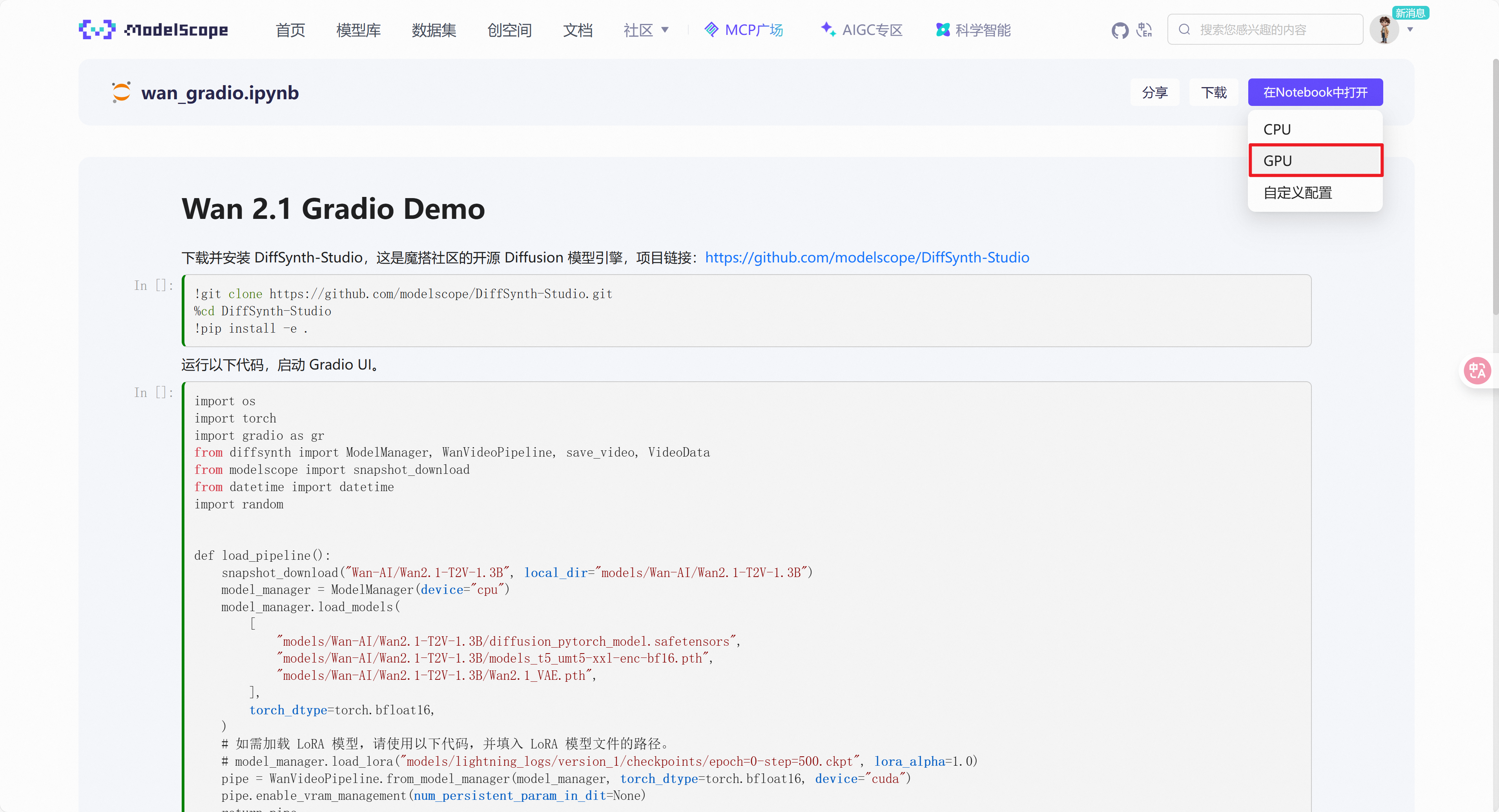This screenshot has height=812, width=1499.
Task: Open the GitHub icon link
Action: pyautogui.click(x=1120, y=30)
